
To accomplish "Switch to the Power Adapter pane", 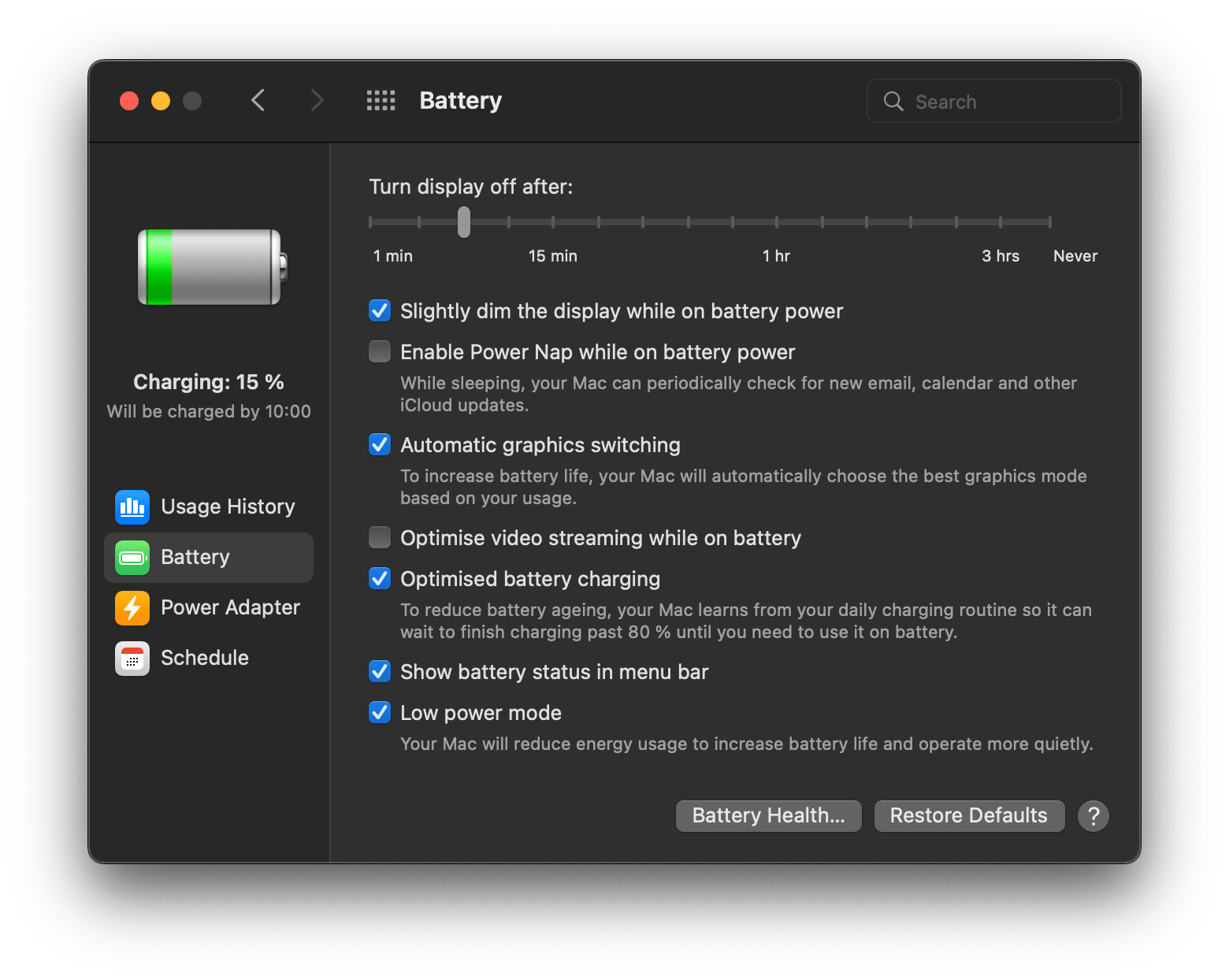I will [230, 607].
